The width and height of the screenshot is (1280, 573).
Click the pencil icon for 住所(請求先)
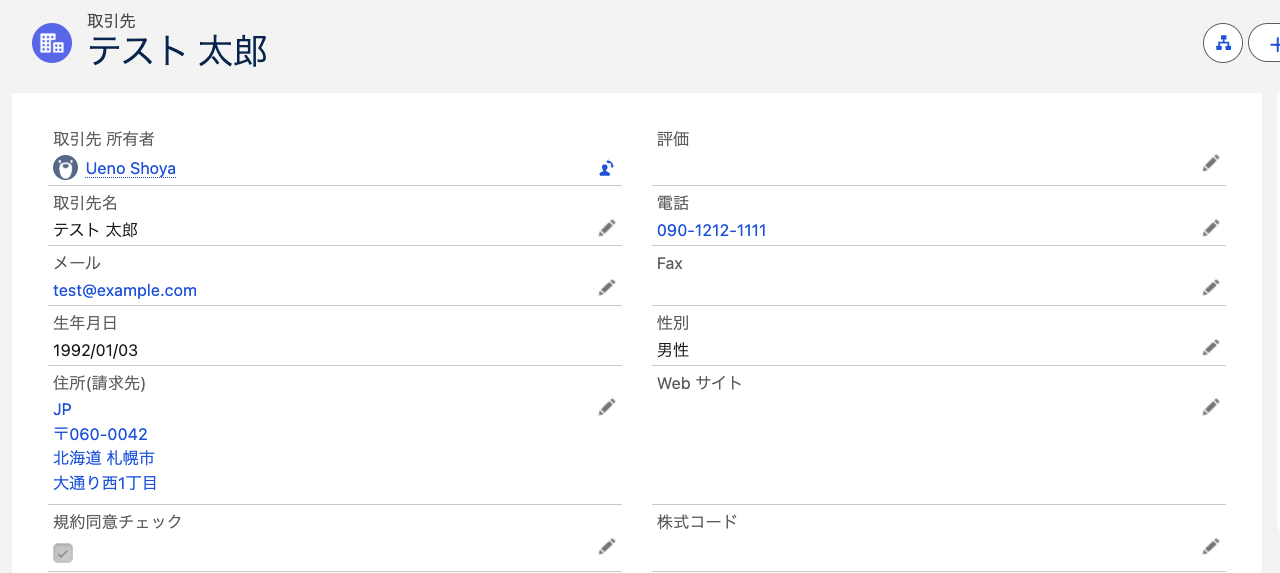[x=606, y=407]
